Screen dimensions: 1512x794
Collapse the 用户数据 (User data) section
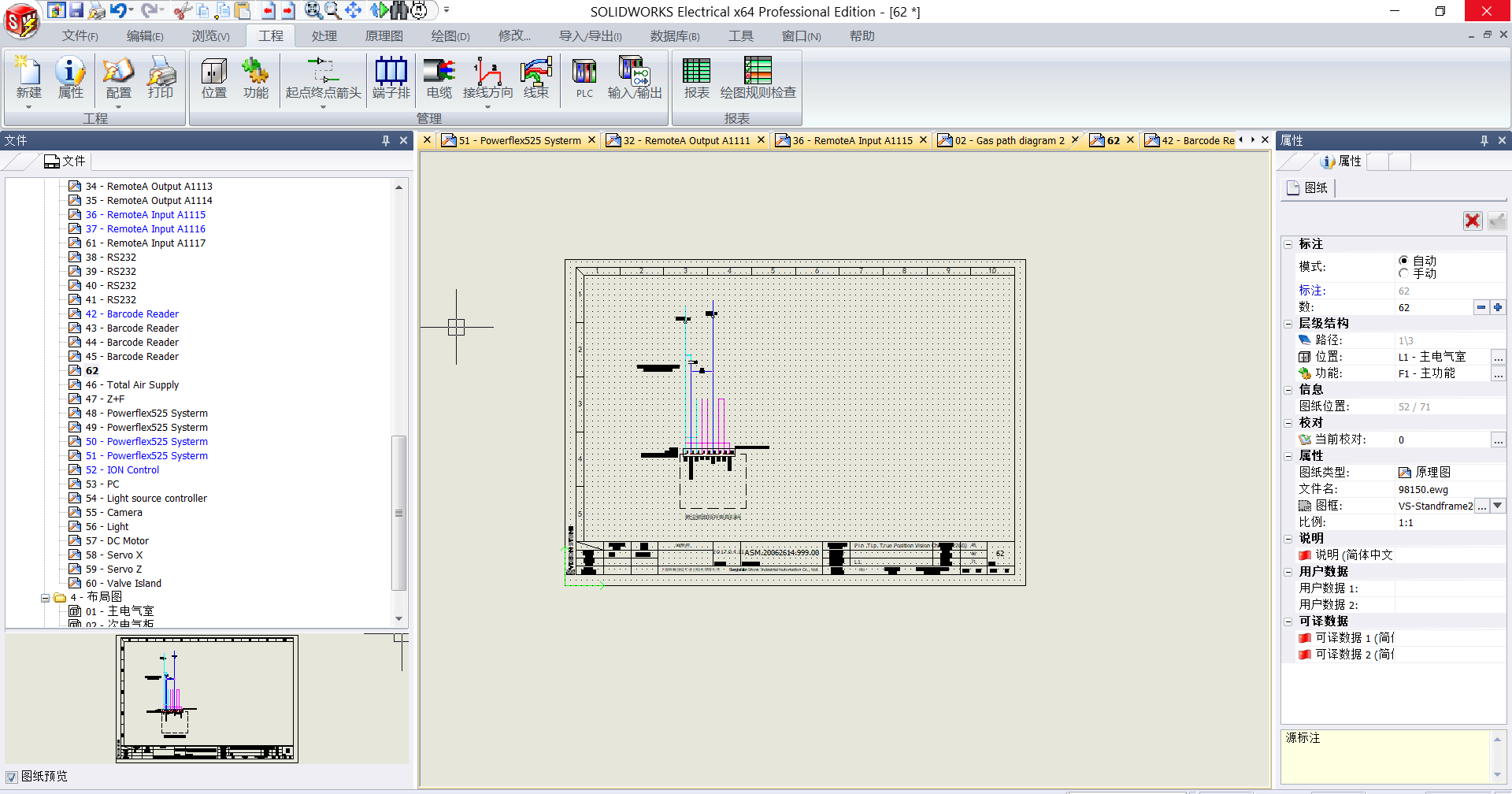tap(1288, 572)
